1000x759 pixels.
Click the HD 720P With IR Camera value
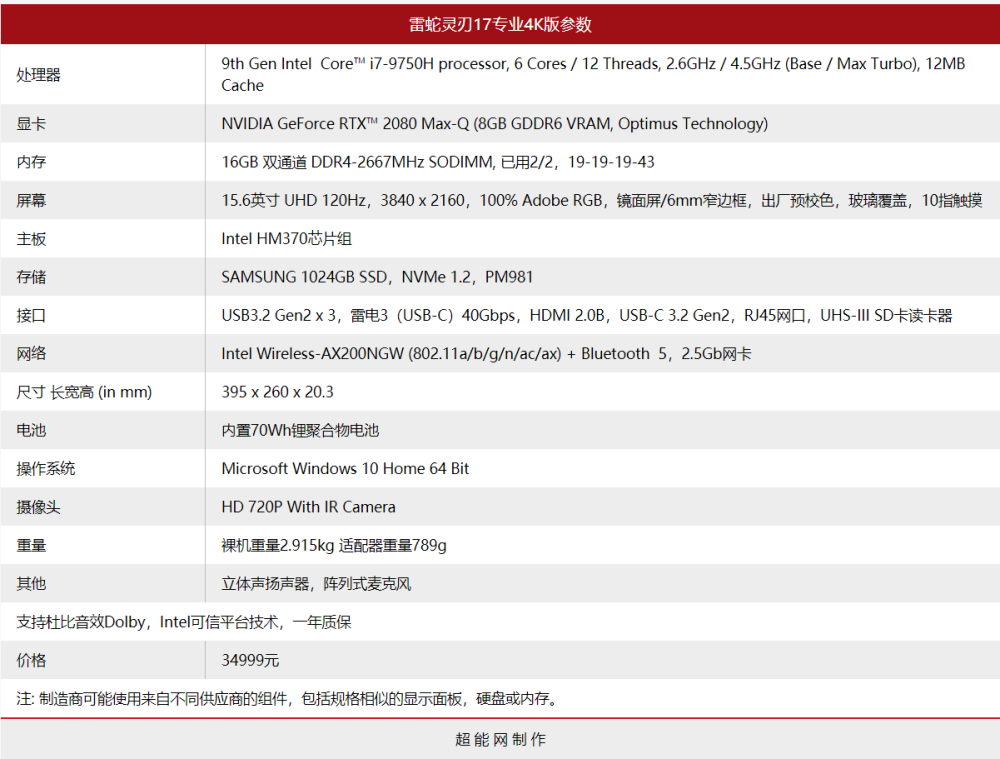(308, 506)
